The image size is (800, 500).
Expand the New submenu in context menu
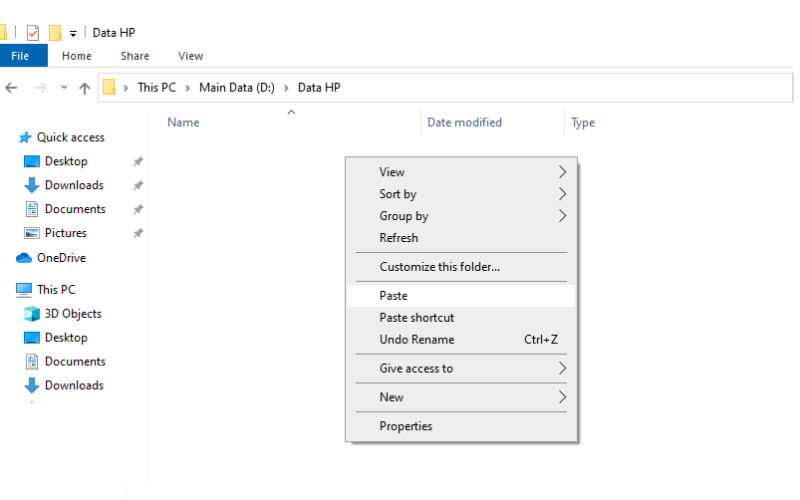[x=461, y=397]
